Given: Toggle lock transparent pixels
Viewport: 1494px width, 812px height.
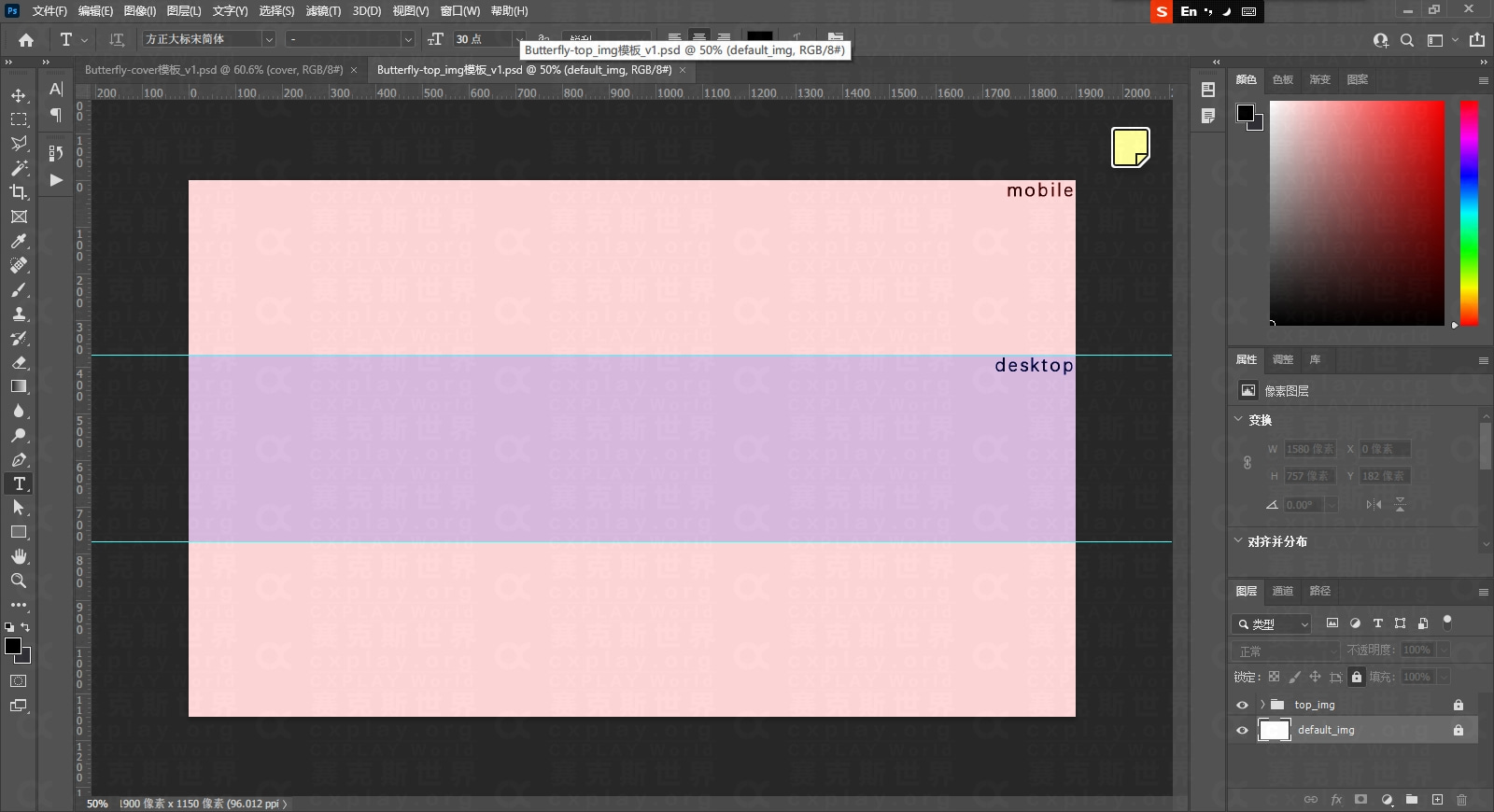Looking at the screenshot, I should pos(1274,677).
